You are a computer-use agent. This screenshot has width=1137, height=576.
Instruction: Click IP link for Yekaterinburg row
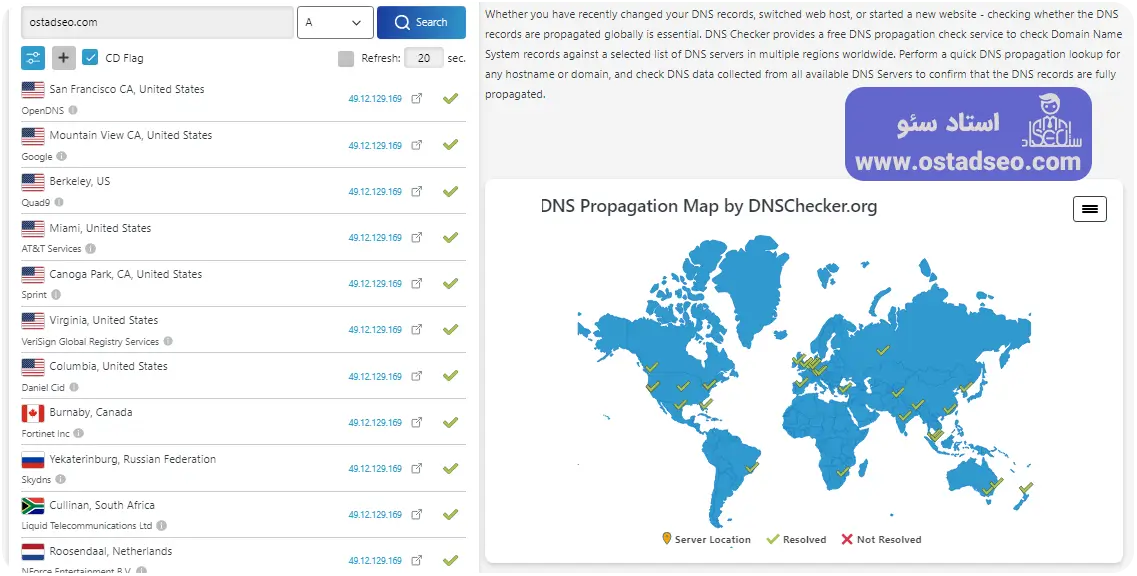[x=375, y=469]
